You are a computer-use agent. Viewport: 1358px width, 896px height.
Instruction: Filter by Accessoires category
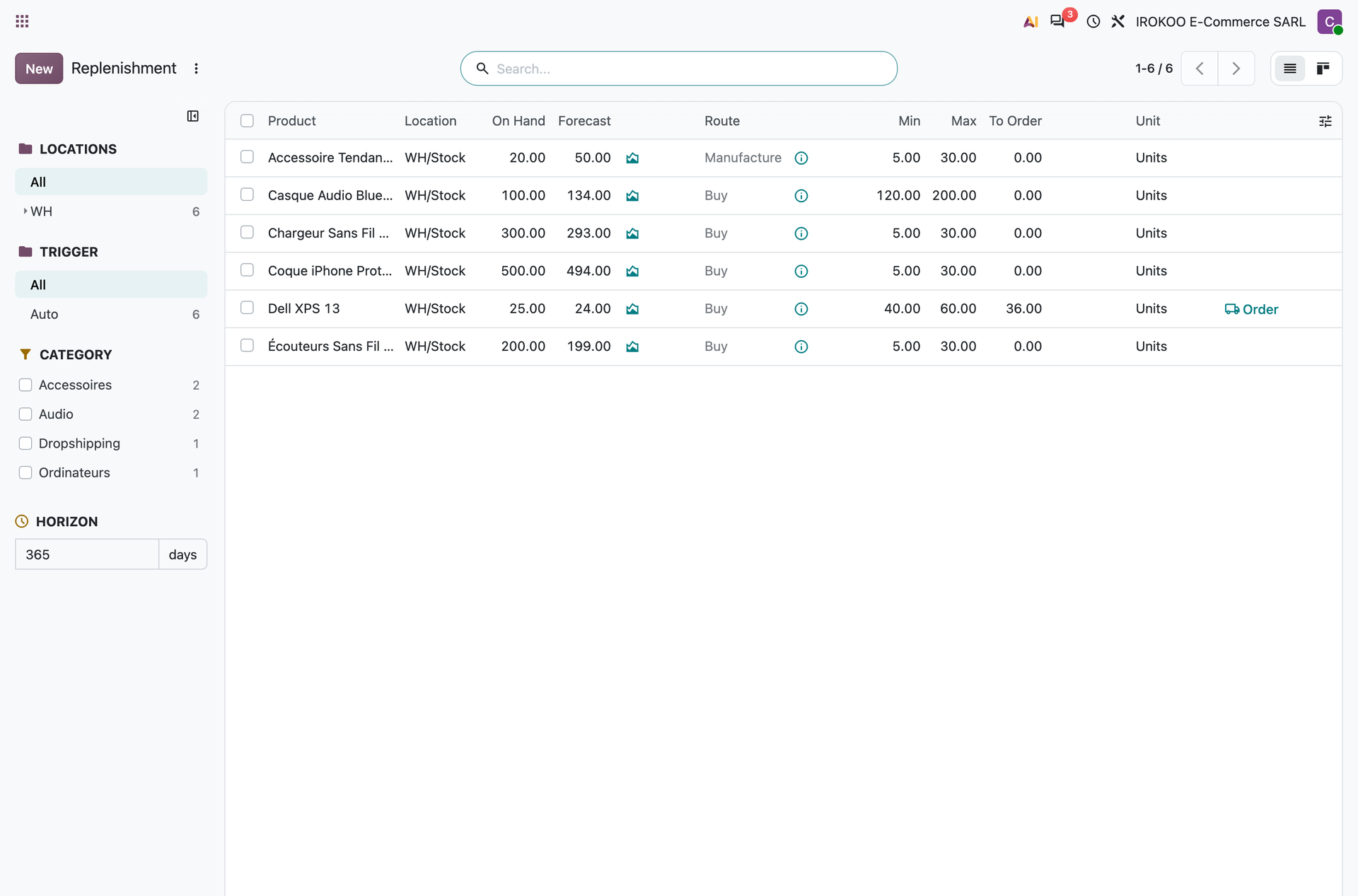(25, 385)
